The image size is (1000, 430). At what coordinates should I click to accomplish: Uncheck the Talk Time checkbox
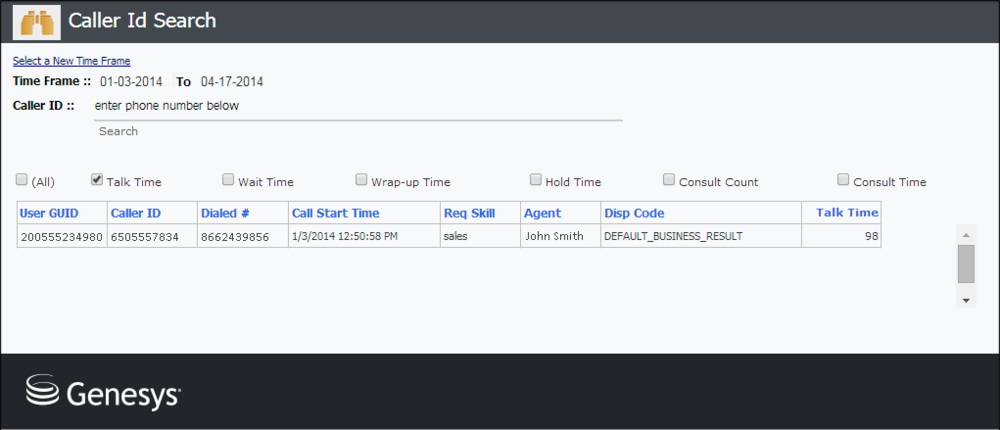pyautogui.click(x=97, y=180)
